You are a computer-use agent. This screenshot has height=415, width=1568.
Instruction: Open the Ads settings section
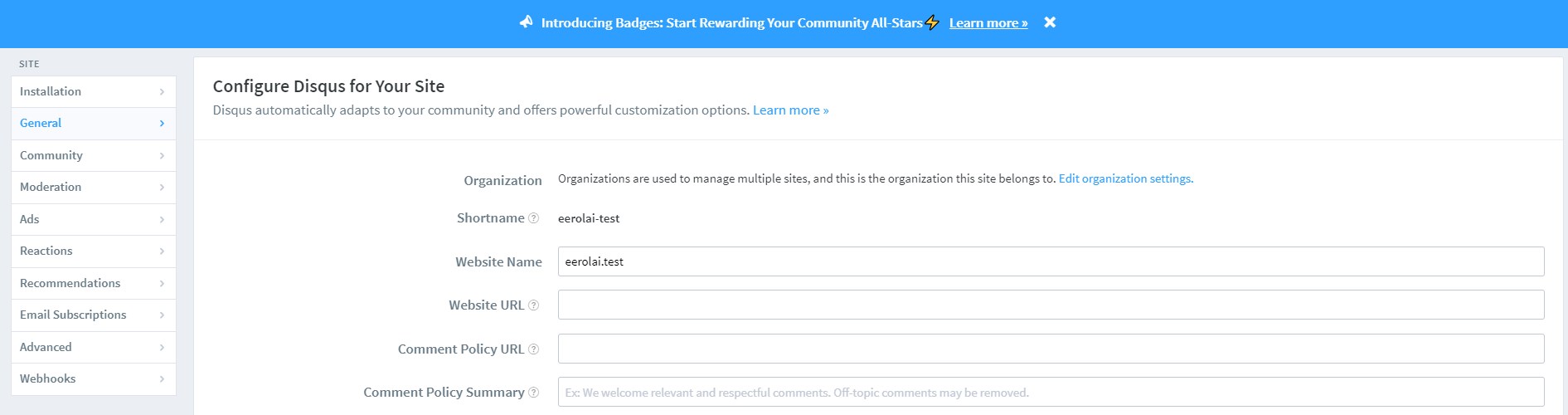[x=94, y=219]
